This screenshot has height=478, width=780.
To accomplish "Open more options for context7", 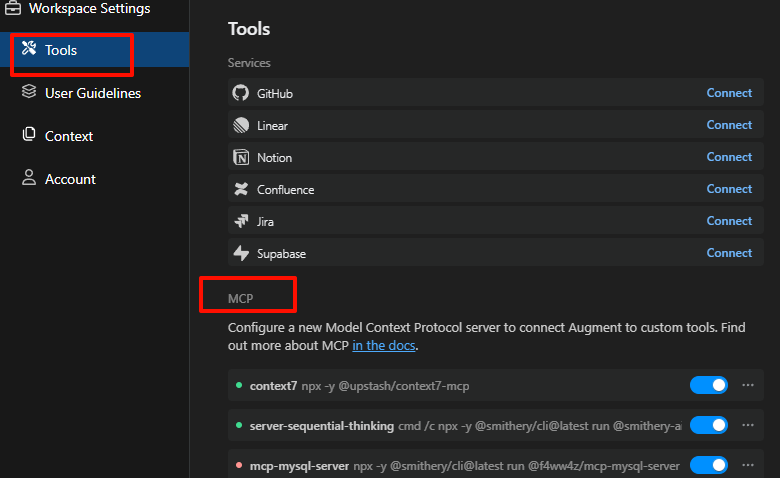I will [748, 385].
